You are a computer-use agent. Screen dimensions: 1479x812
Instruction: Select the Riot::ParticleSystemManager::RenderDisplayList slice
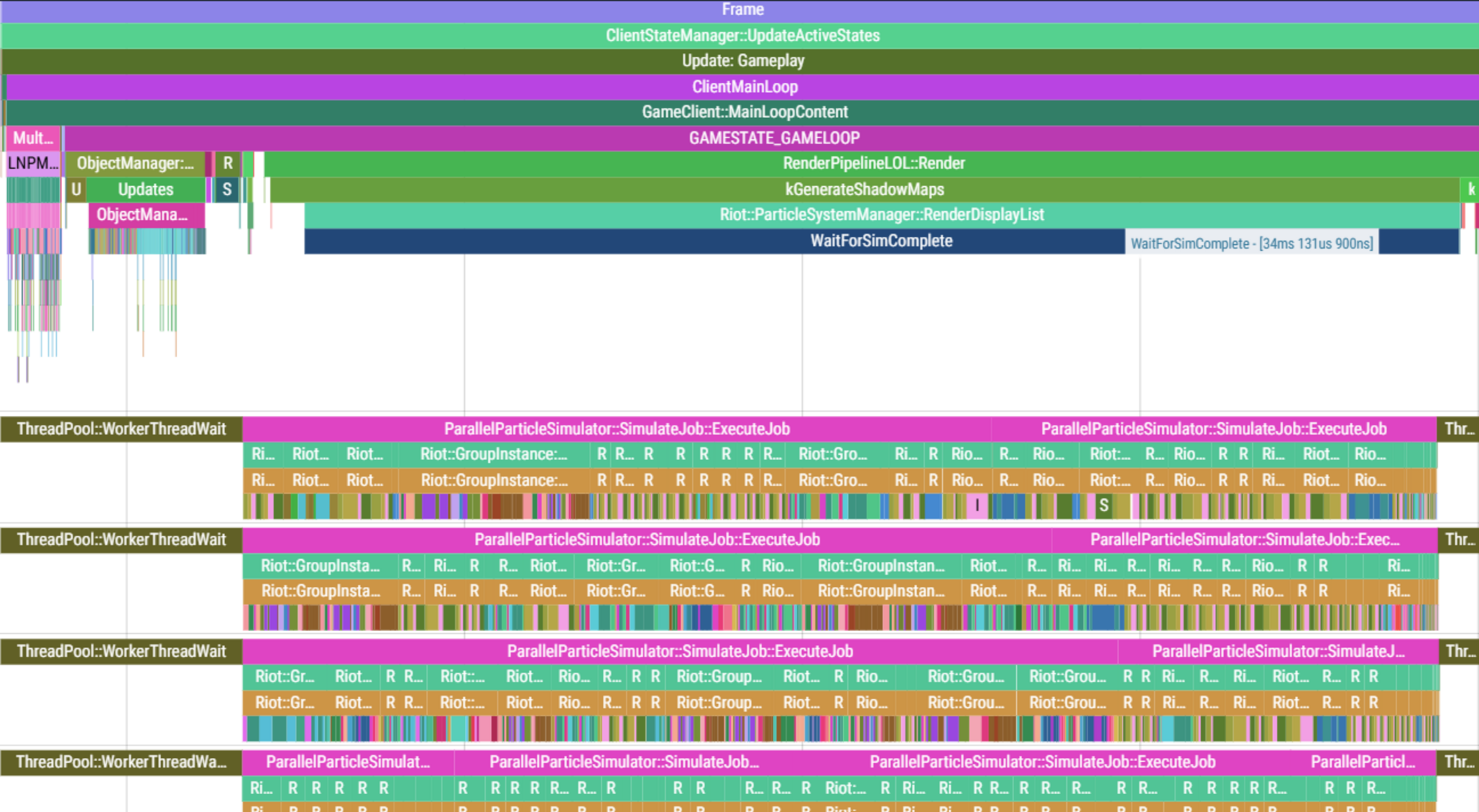(881, 215)
